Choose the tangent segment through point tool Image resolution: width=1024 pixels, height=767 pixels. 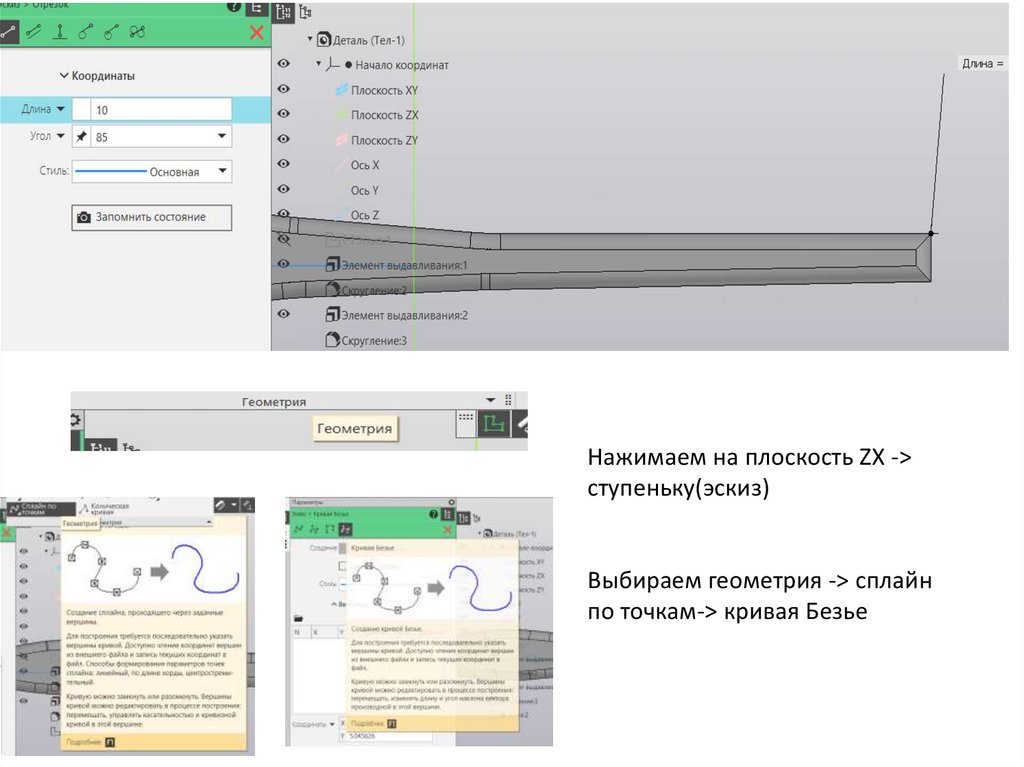(85, 32)
